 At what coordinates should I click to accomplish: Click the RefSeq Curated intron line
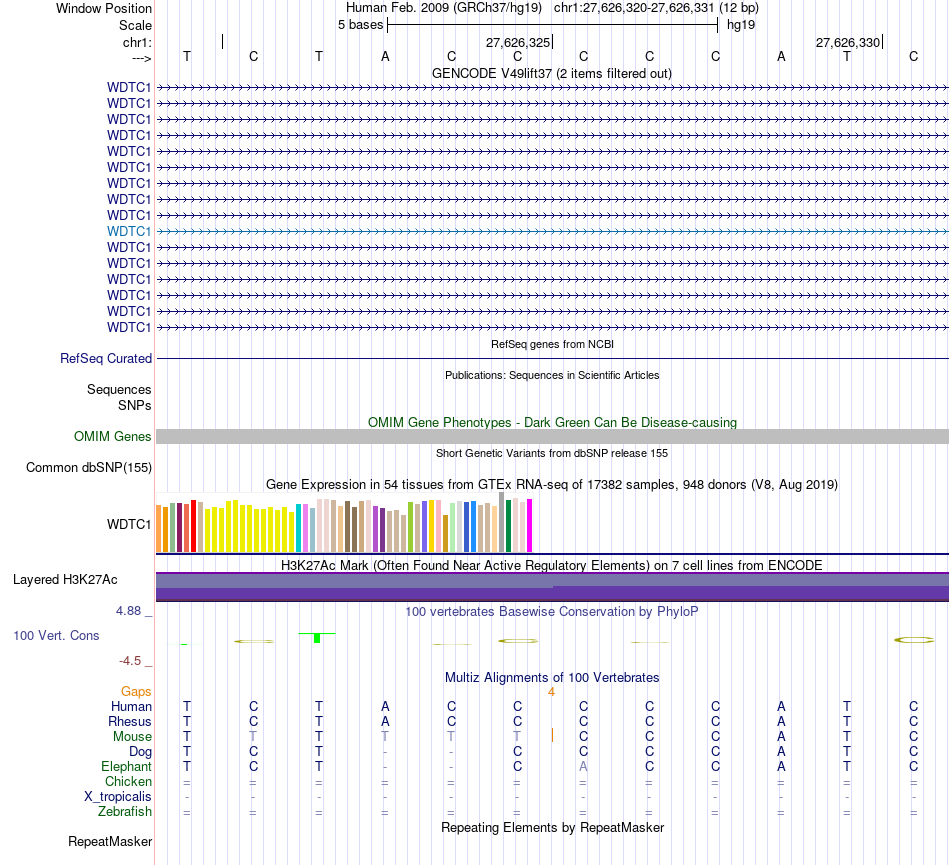tap(553, 359)
